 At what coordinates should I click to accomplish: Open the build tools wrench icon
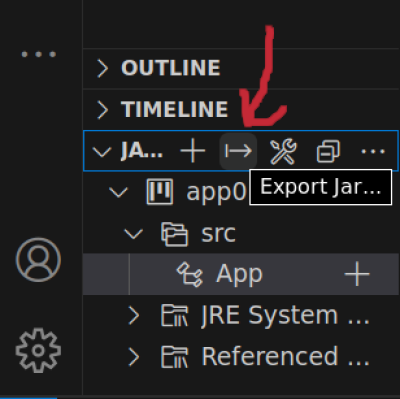[283, 151]
